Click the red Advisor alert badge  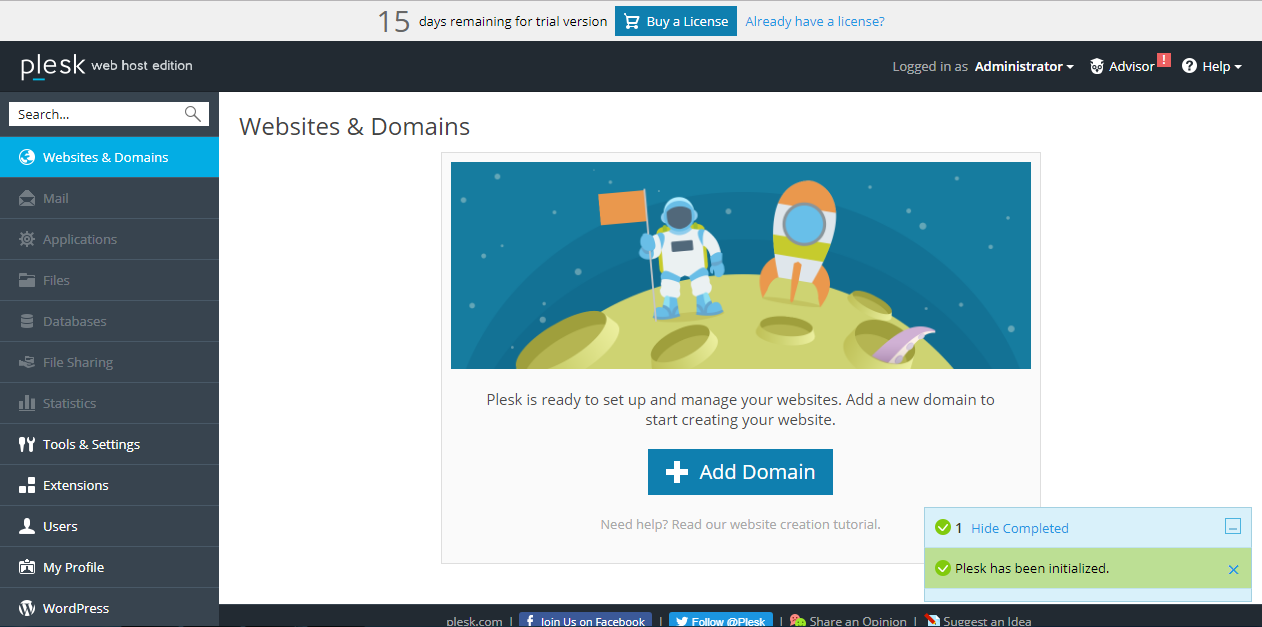click(1163, 60)
